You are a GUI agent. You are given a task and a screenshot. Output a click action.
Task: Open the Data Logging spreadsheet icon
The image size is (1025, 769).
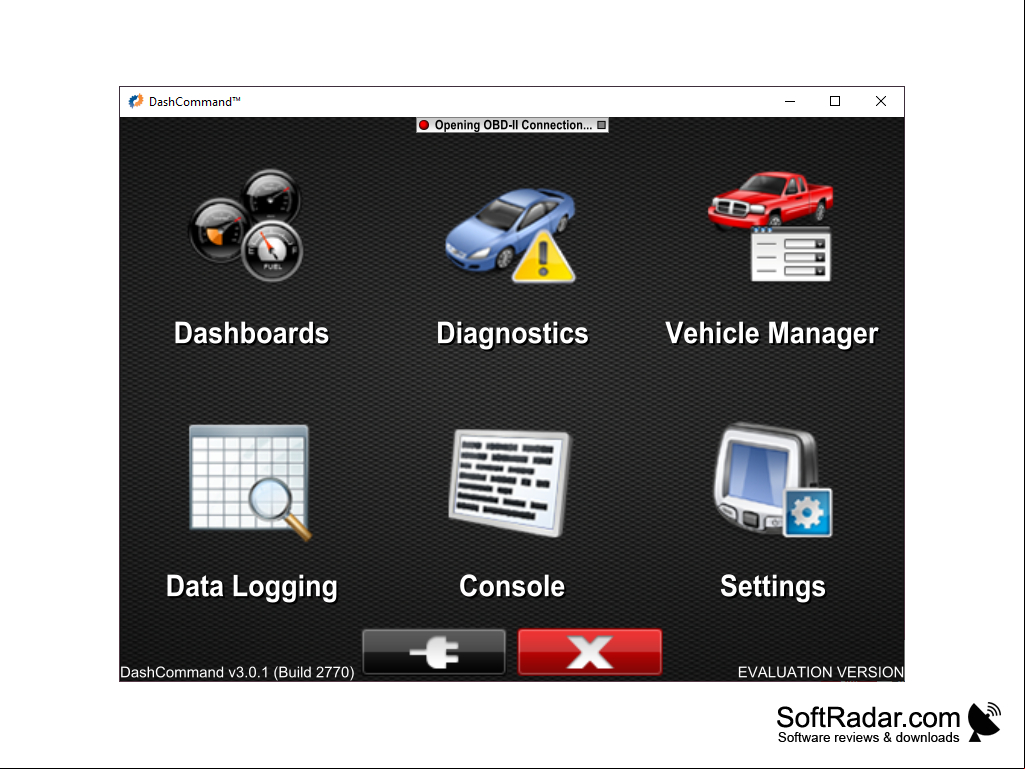pyautogui.click(x=250, y=483)
